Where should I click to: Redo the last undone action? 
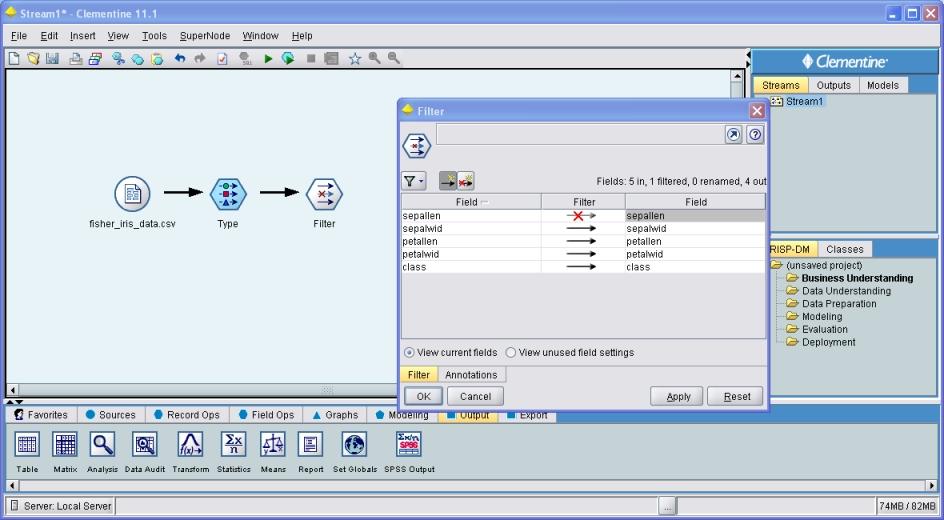coord(199,58)
